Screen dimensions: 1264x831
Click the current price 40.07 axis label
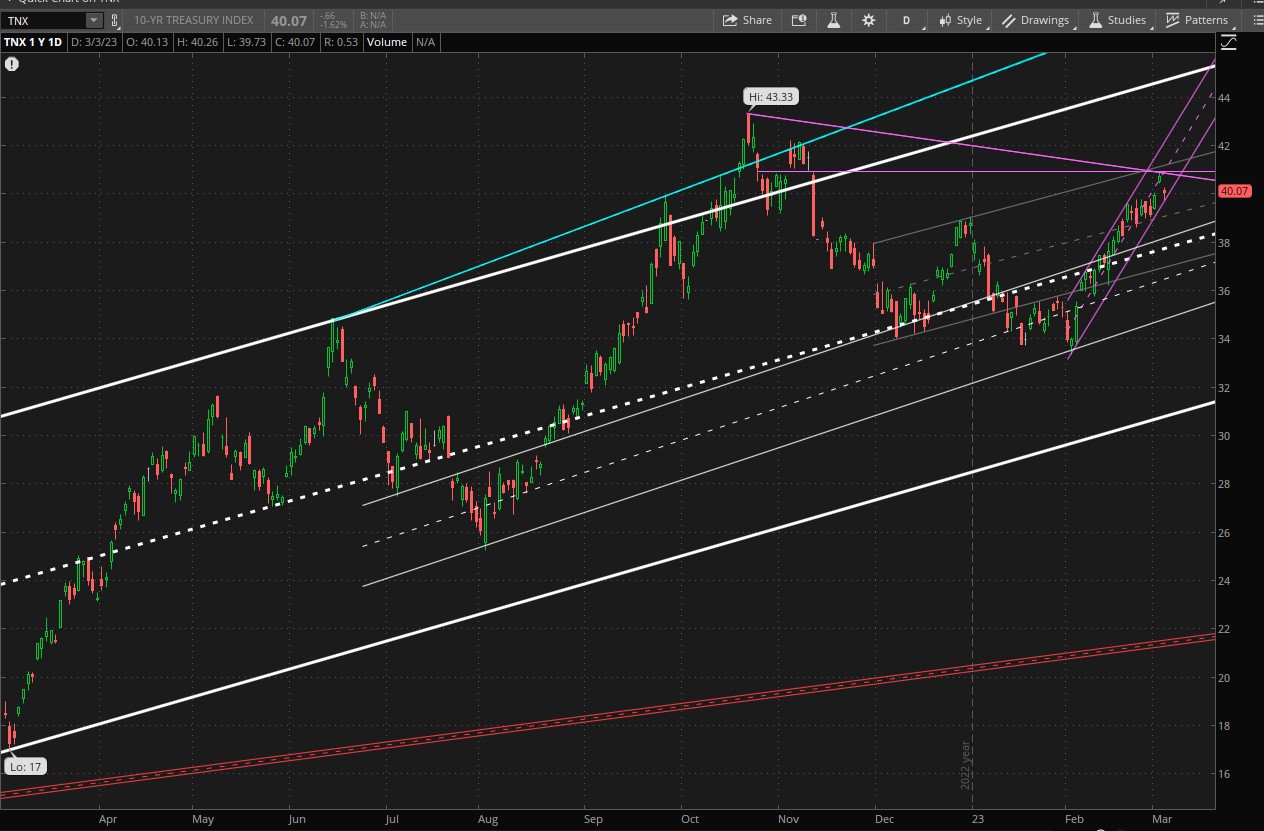(1236, 191)
